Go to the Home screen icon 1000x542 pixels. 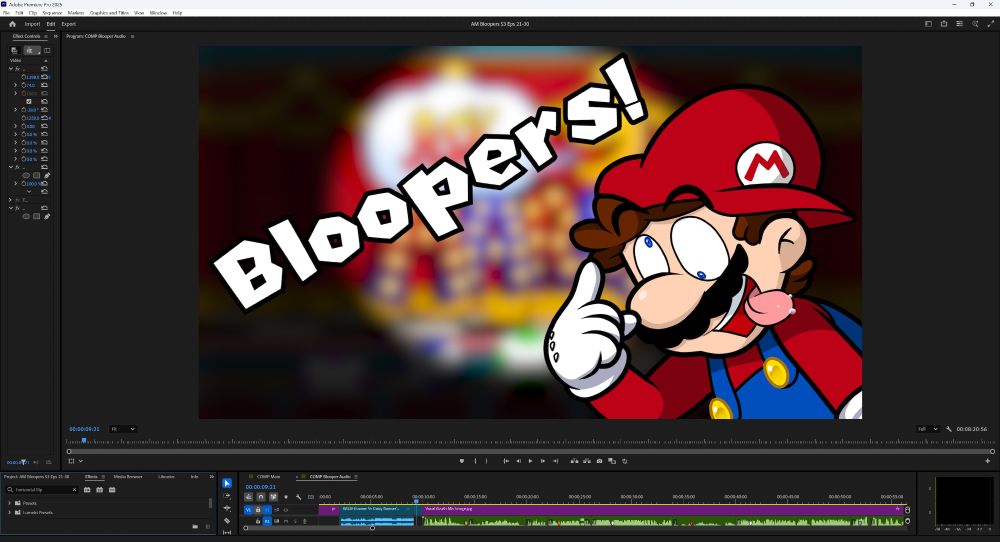(12, 24)
